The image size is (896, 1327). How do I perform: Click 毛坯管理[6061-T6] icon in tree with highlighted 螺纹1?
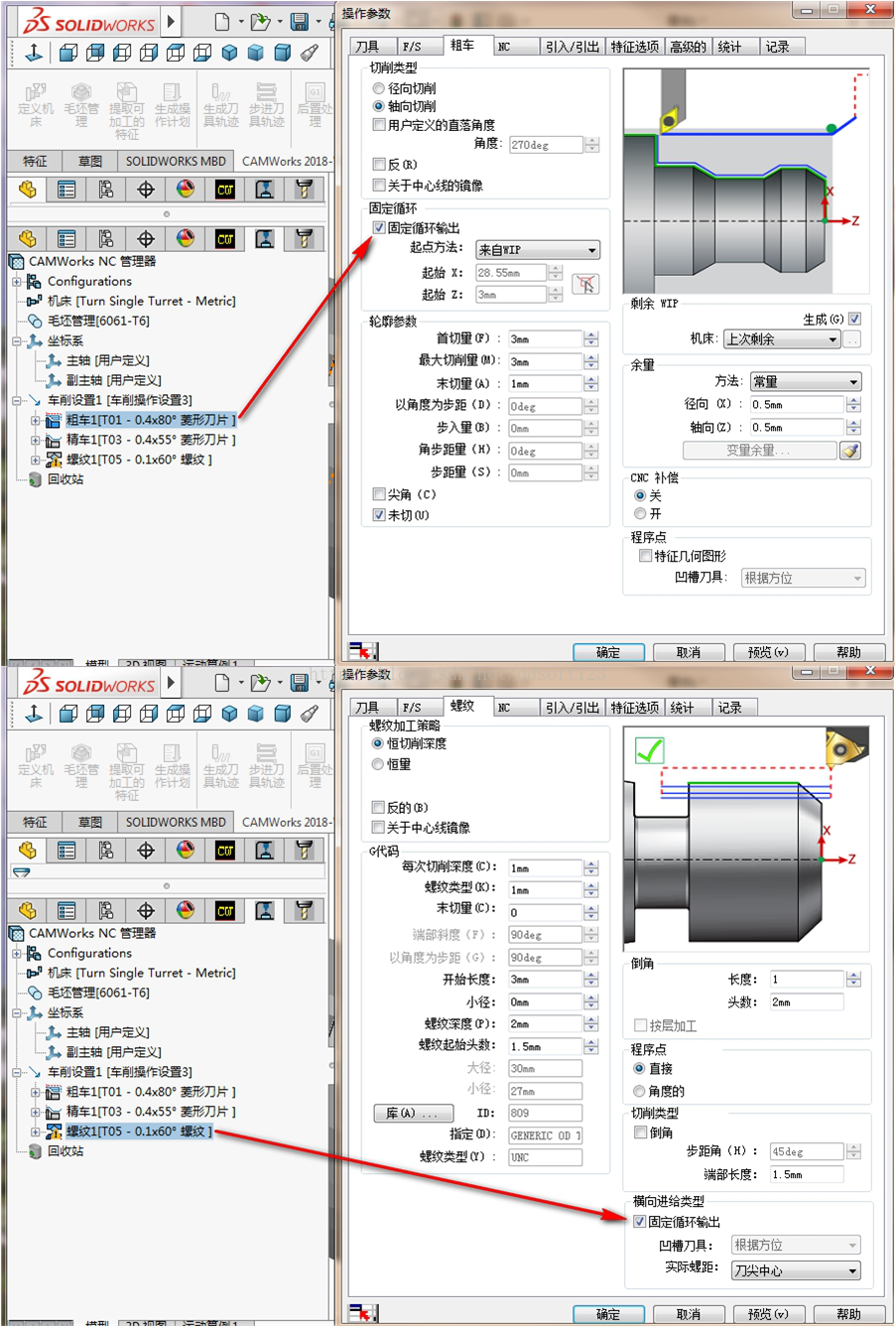[x=35, y=993]
